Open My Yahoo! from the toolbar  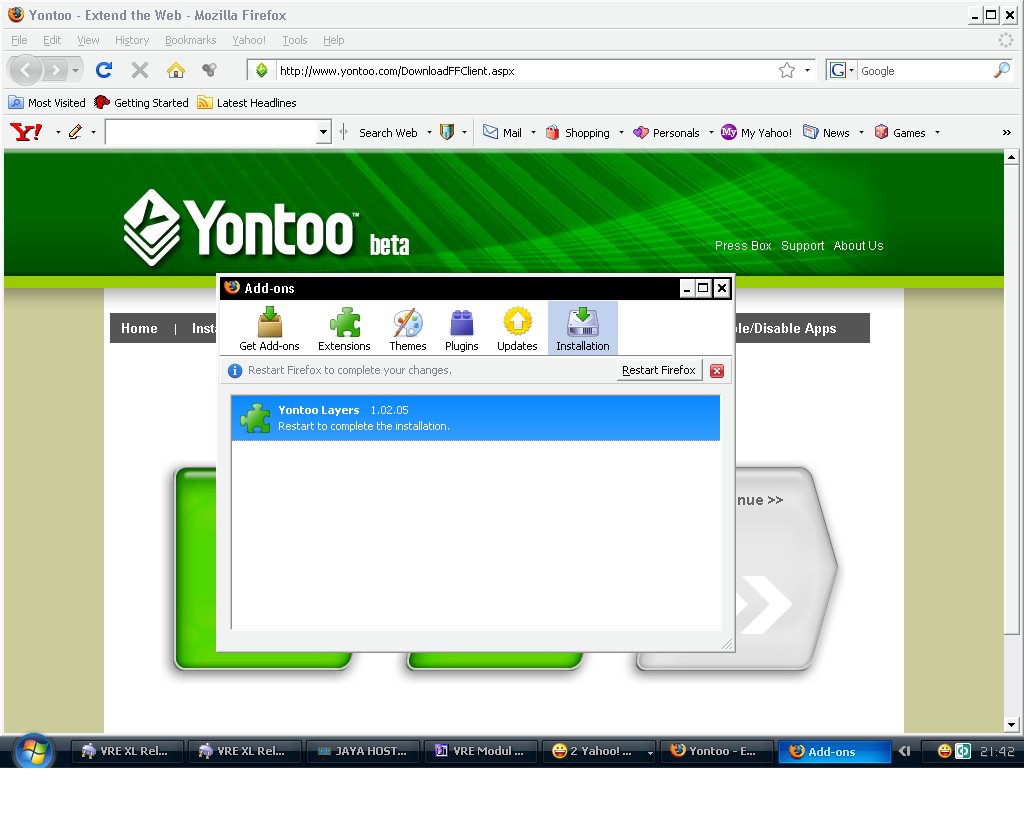click(756, 133)
